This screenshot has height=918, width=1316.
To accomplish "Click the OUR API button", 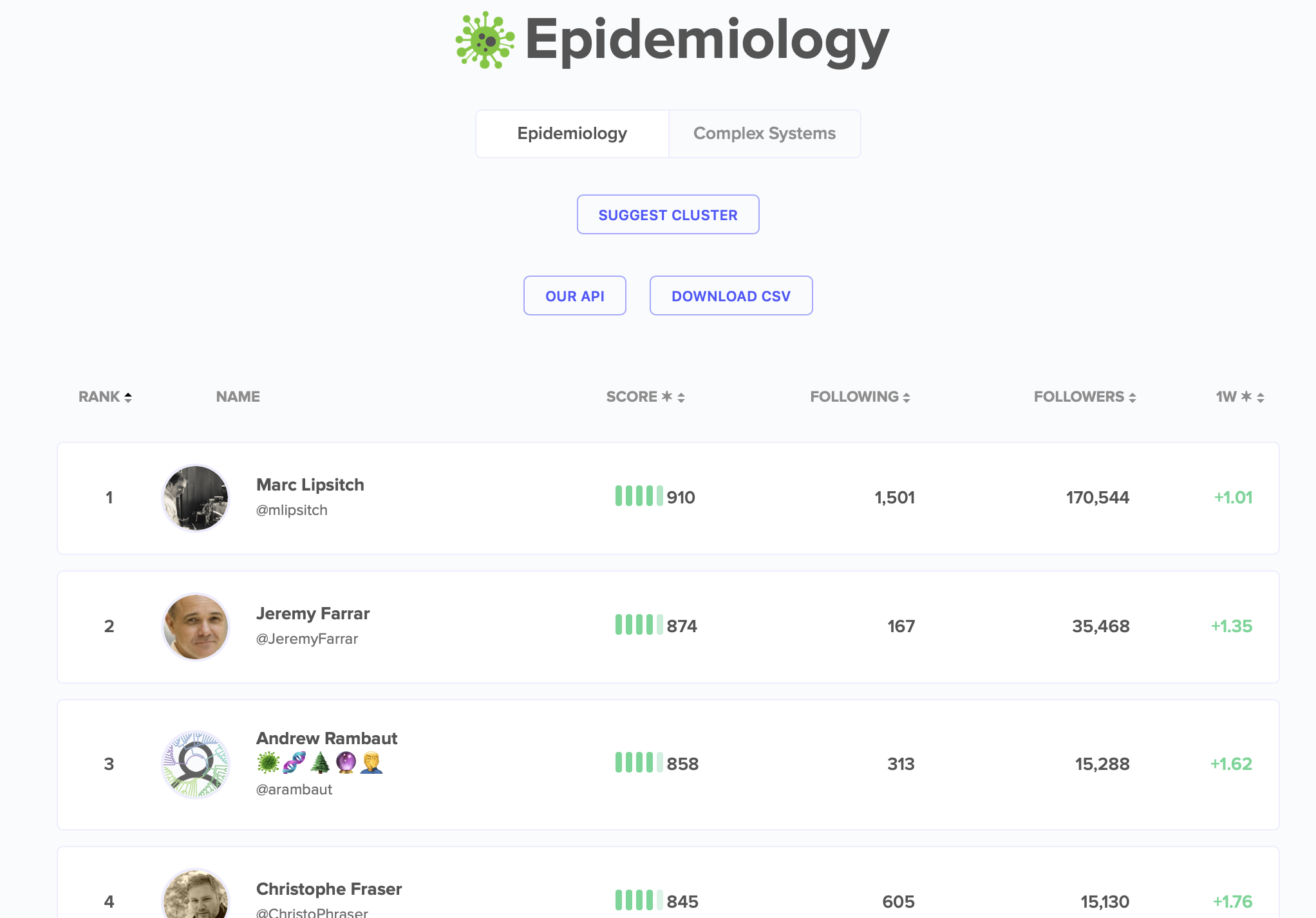I will click(x=574, y=295).
